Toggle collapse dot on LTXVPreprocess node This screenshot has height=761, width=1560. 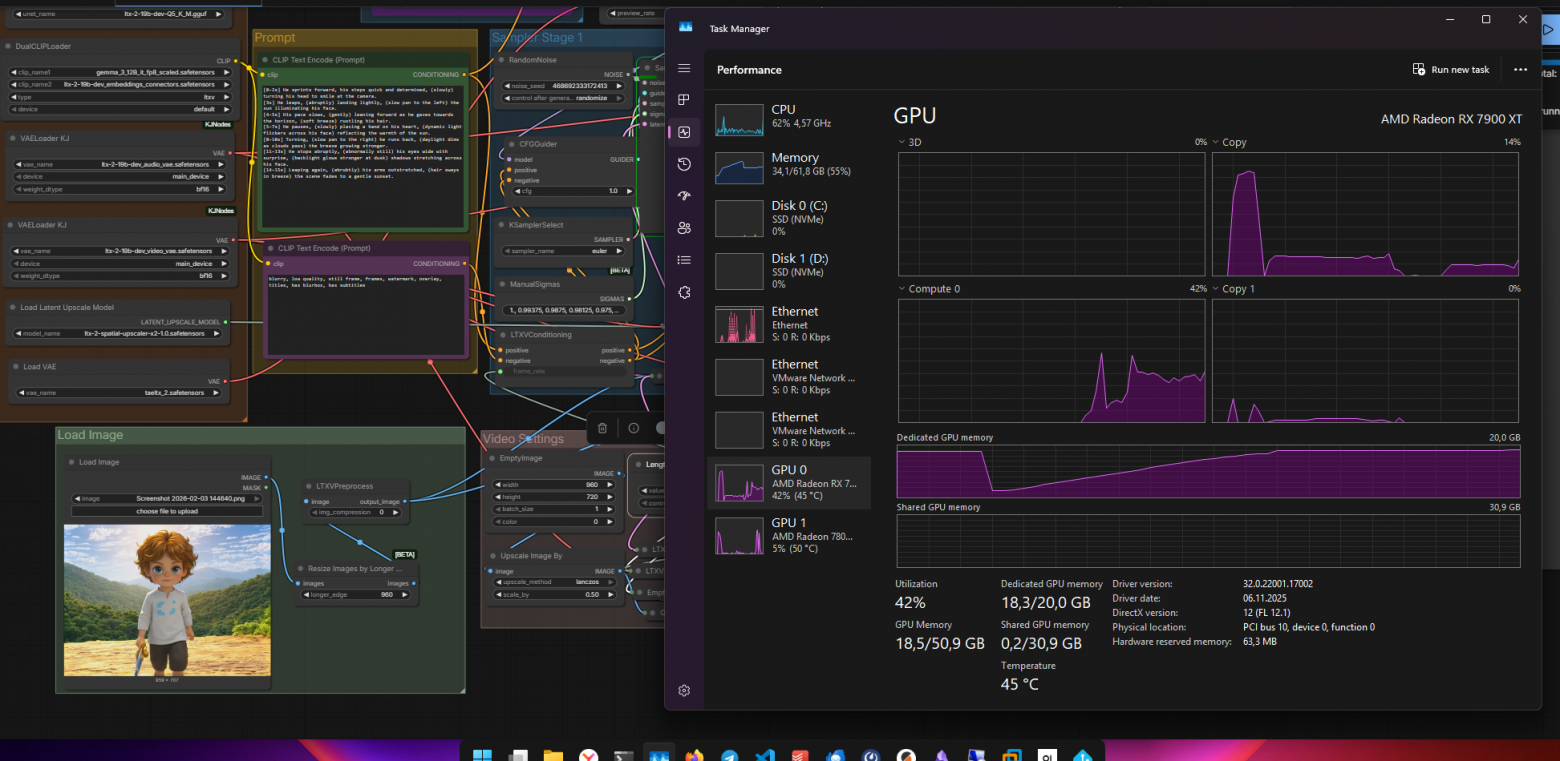308,486
